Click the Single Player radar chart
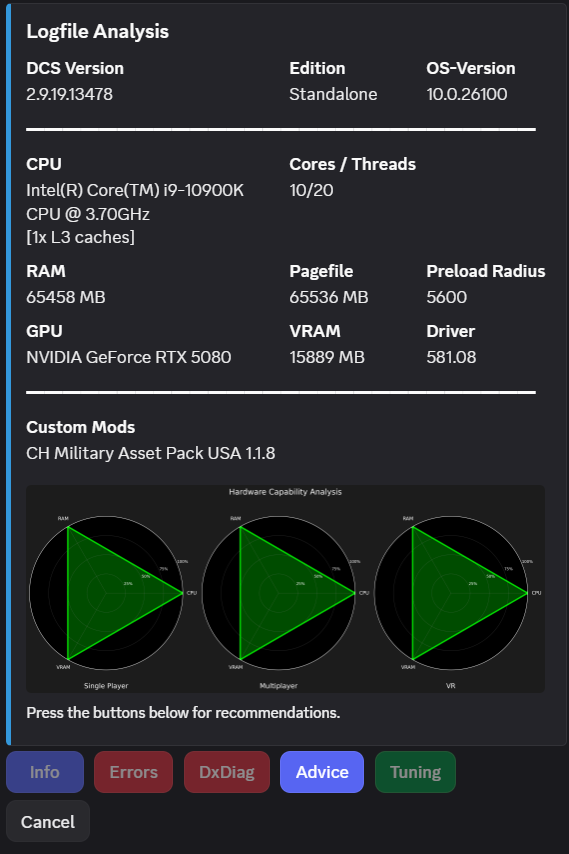Screen dimensions: 569x854 [x=106, y=593]
